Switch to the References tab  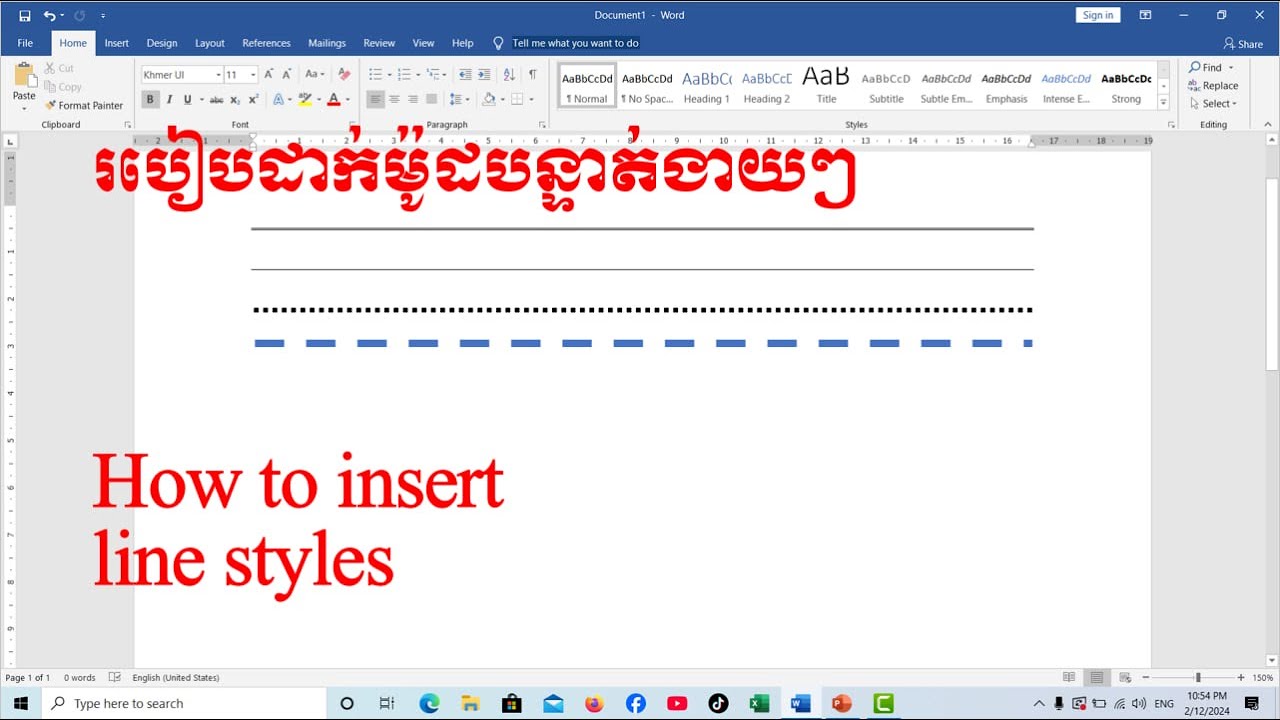pyautogui.click(x=266, y=43)
